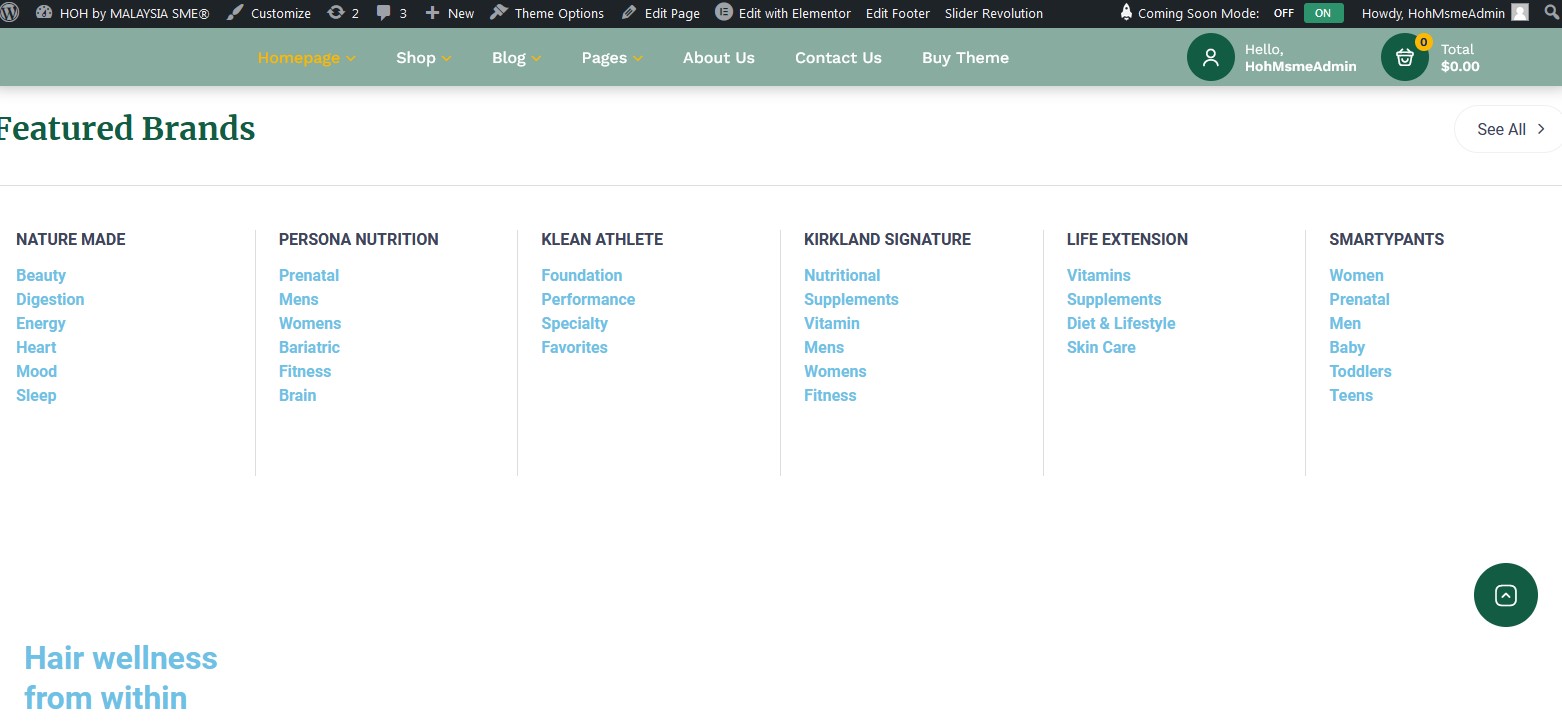Open the Persona Nutrition Prenatal link
The height and width of the screenshot is (726, 1562).
309,275
